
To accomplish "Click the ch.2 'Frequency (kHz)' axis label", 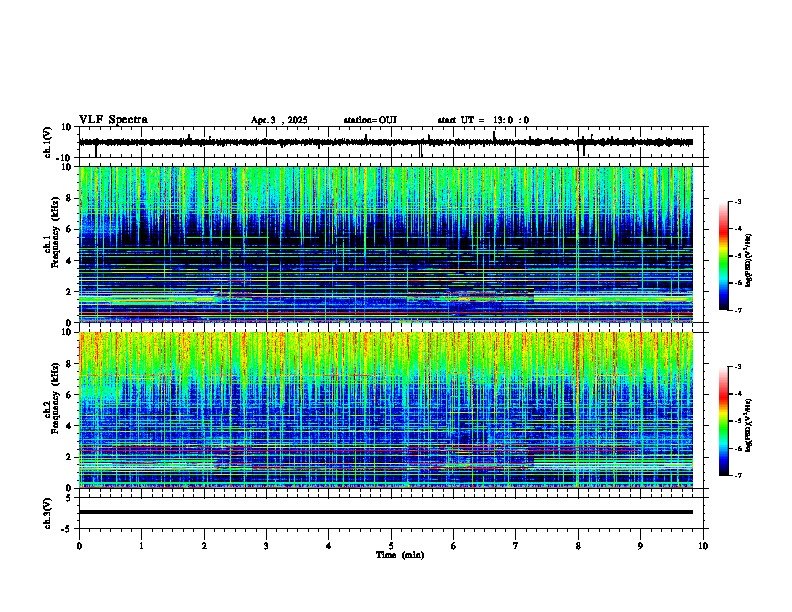I will pyautogui.click(x=55, y=398).
